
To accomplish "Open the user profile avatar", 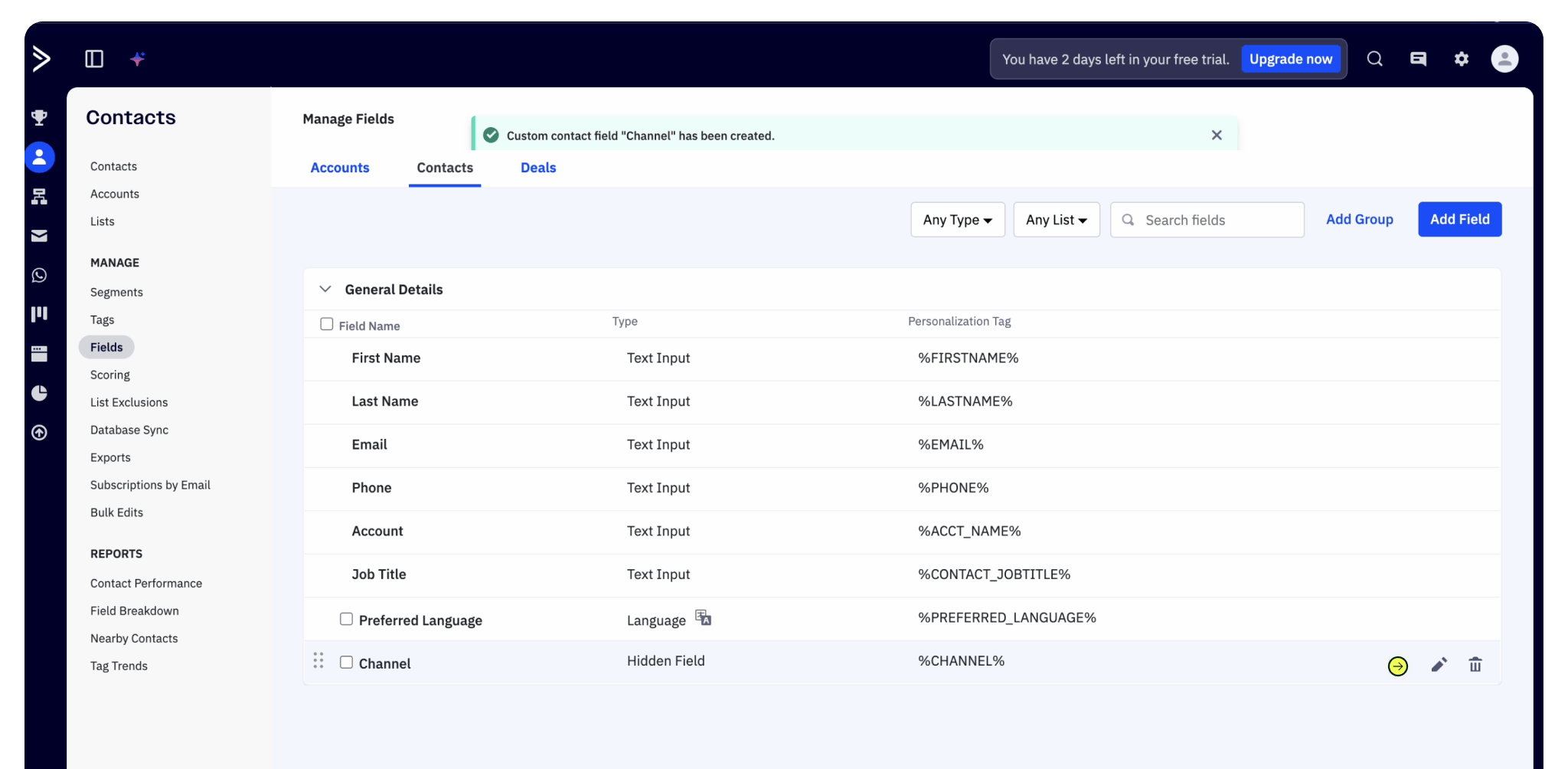I will [x=1504, y=59].
